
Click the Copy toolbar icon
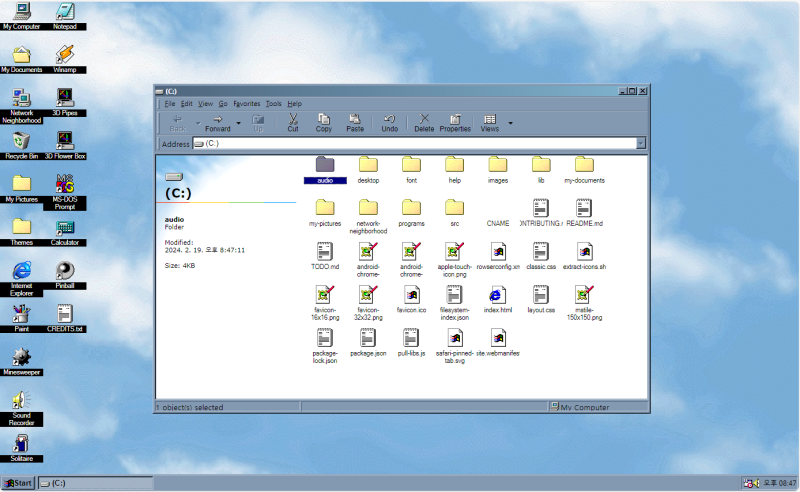tap(323, 123)
